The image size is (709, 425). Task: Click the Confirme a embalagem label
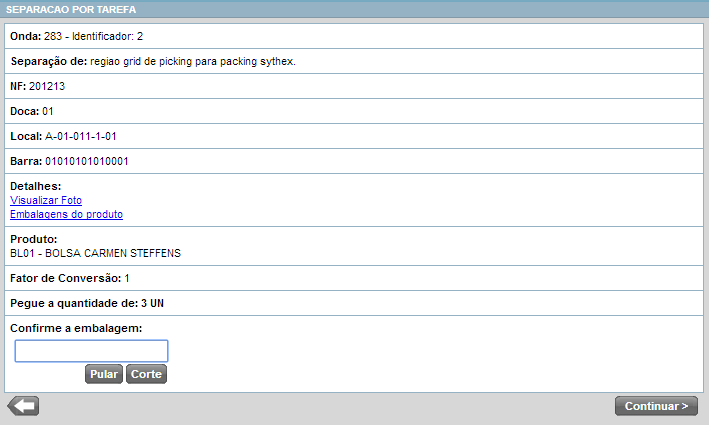click(76, 328)
